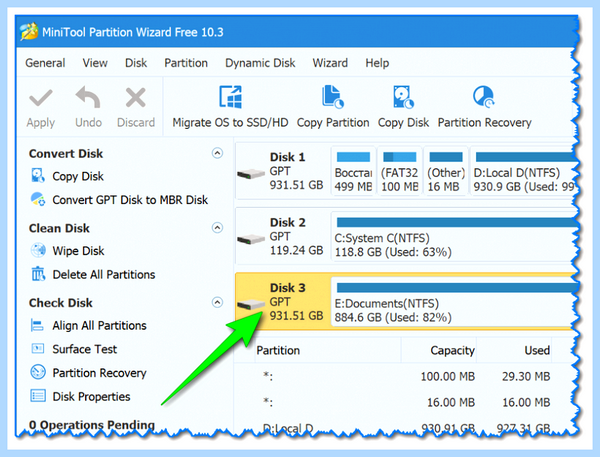Open the General menu
Image resolution: width=600 pixels, height=457 pixels.
click(45, 63)
